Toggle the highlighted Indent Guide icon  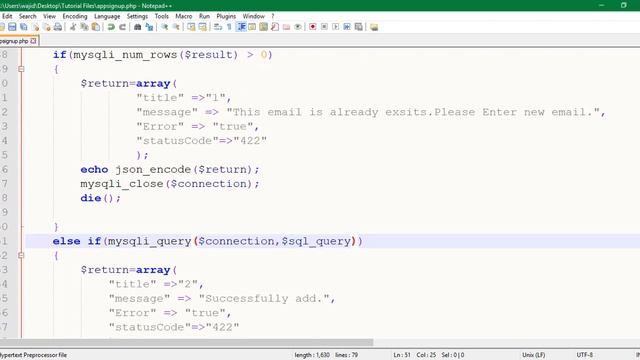point(241,27)
